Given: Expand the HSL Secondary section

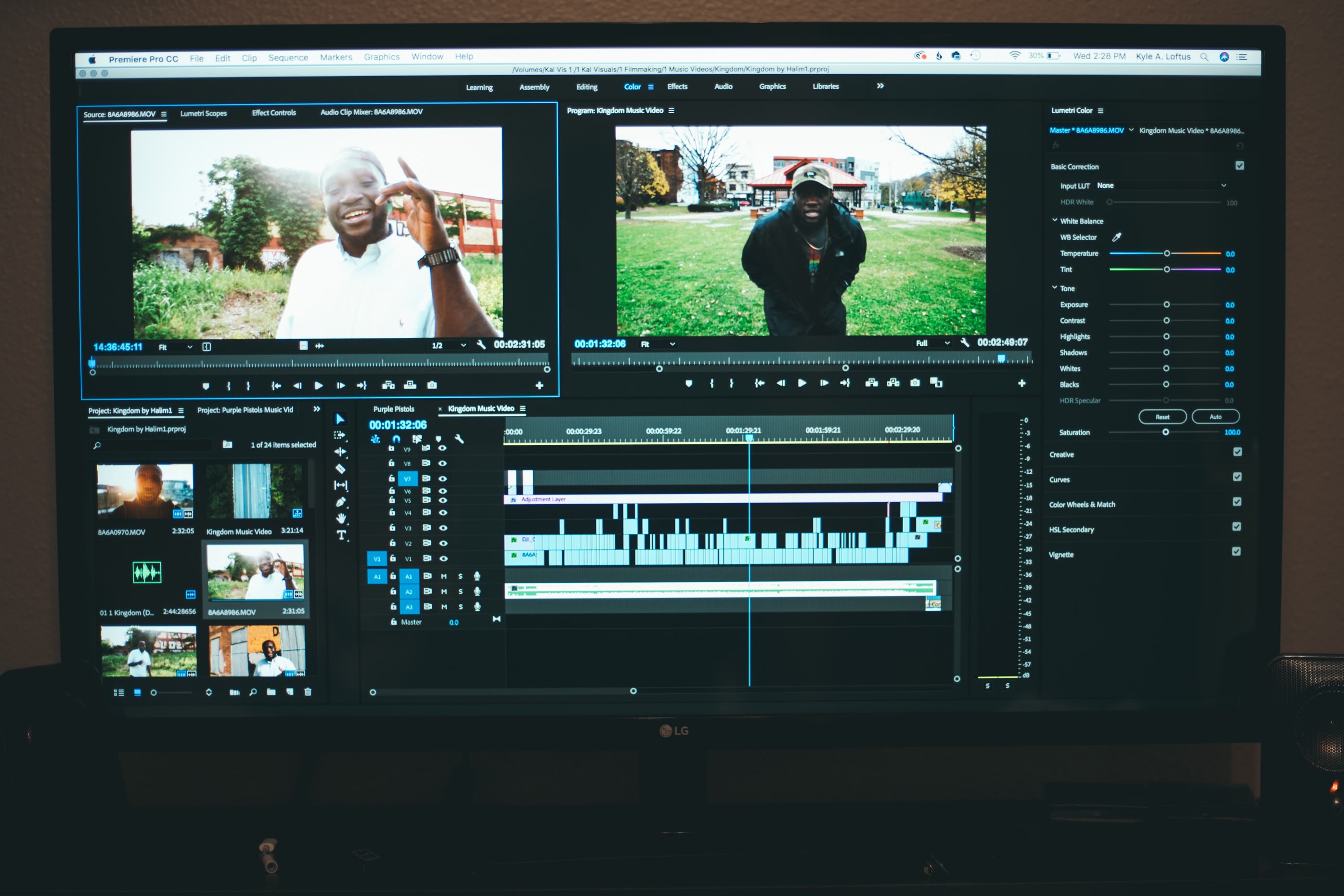Looking at the screenshot, I should (x=1083, y=527).
